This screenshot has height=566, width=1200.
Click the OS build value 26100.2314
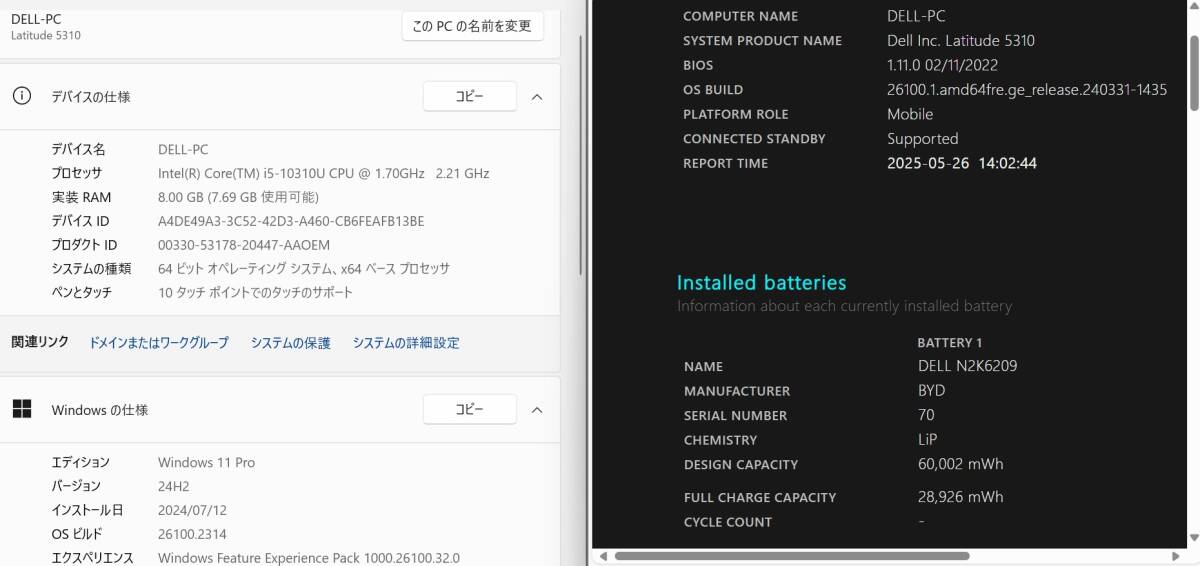click(x=194, y=534)
